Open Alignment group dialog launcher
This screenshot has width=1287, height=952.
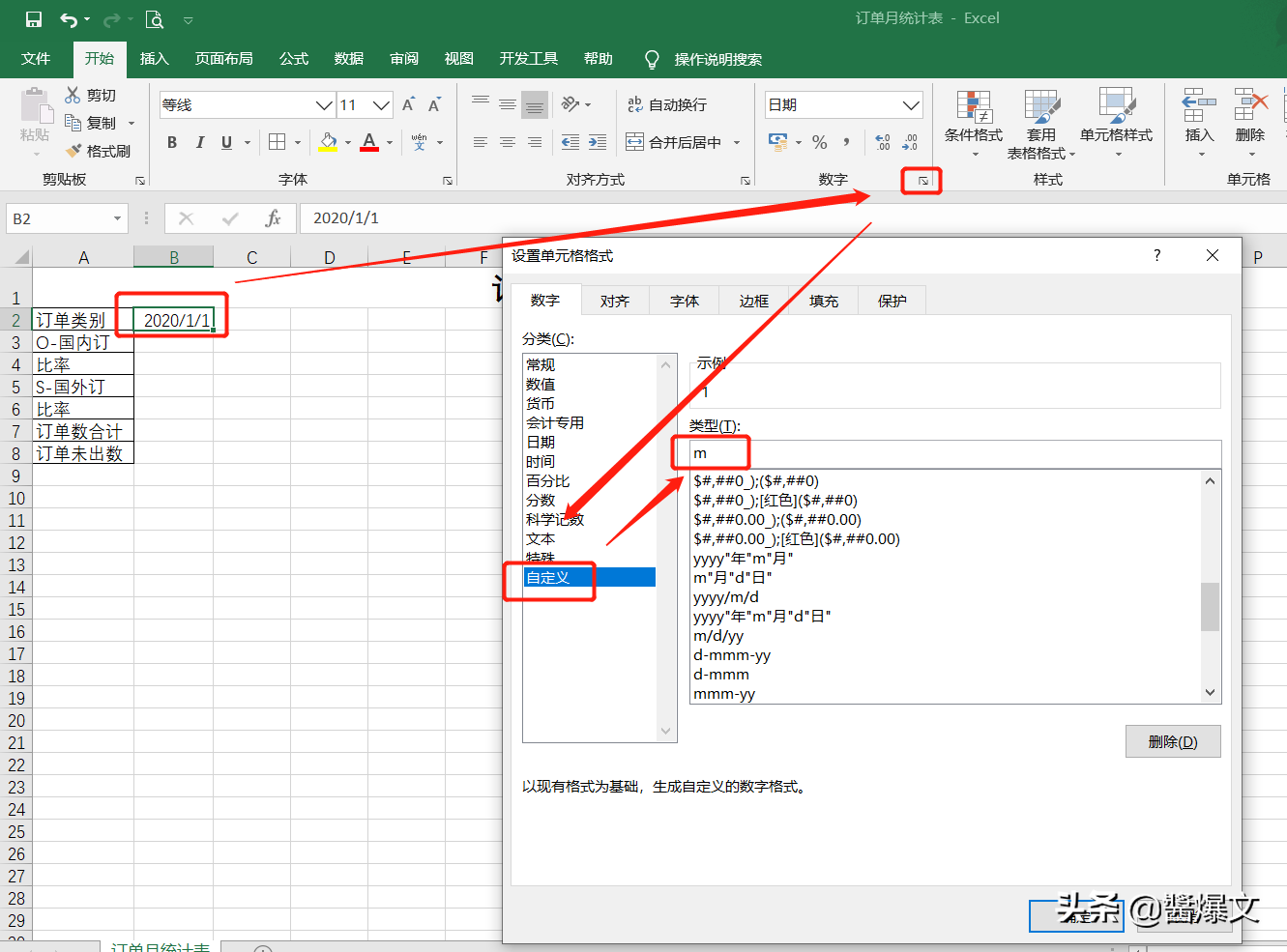pos(746,181)
